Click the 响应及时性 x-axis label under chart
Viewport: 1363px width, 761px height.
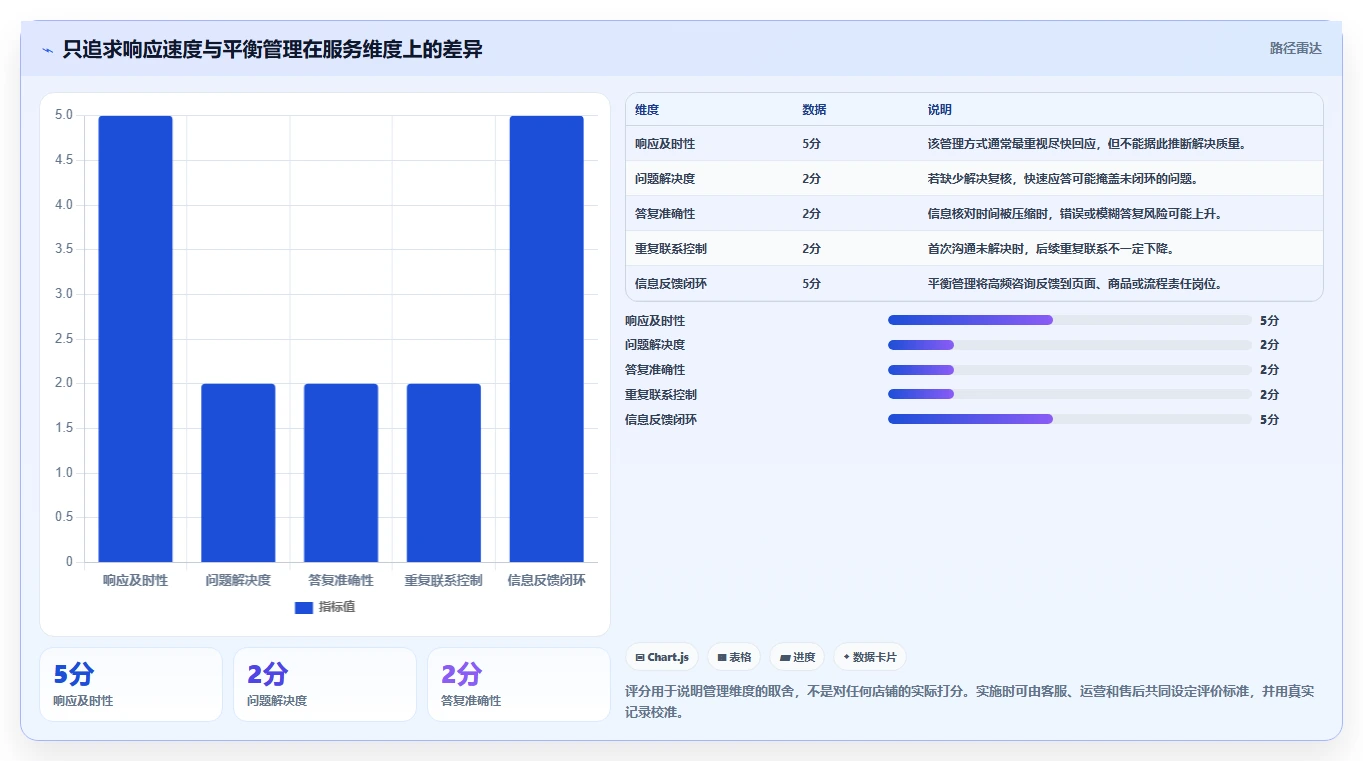click(135, 580)
